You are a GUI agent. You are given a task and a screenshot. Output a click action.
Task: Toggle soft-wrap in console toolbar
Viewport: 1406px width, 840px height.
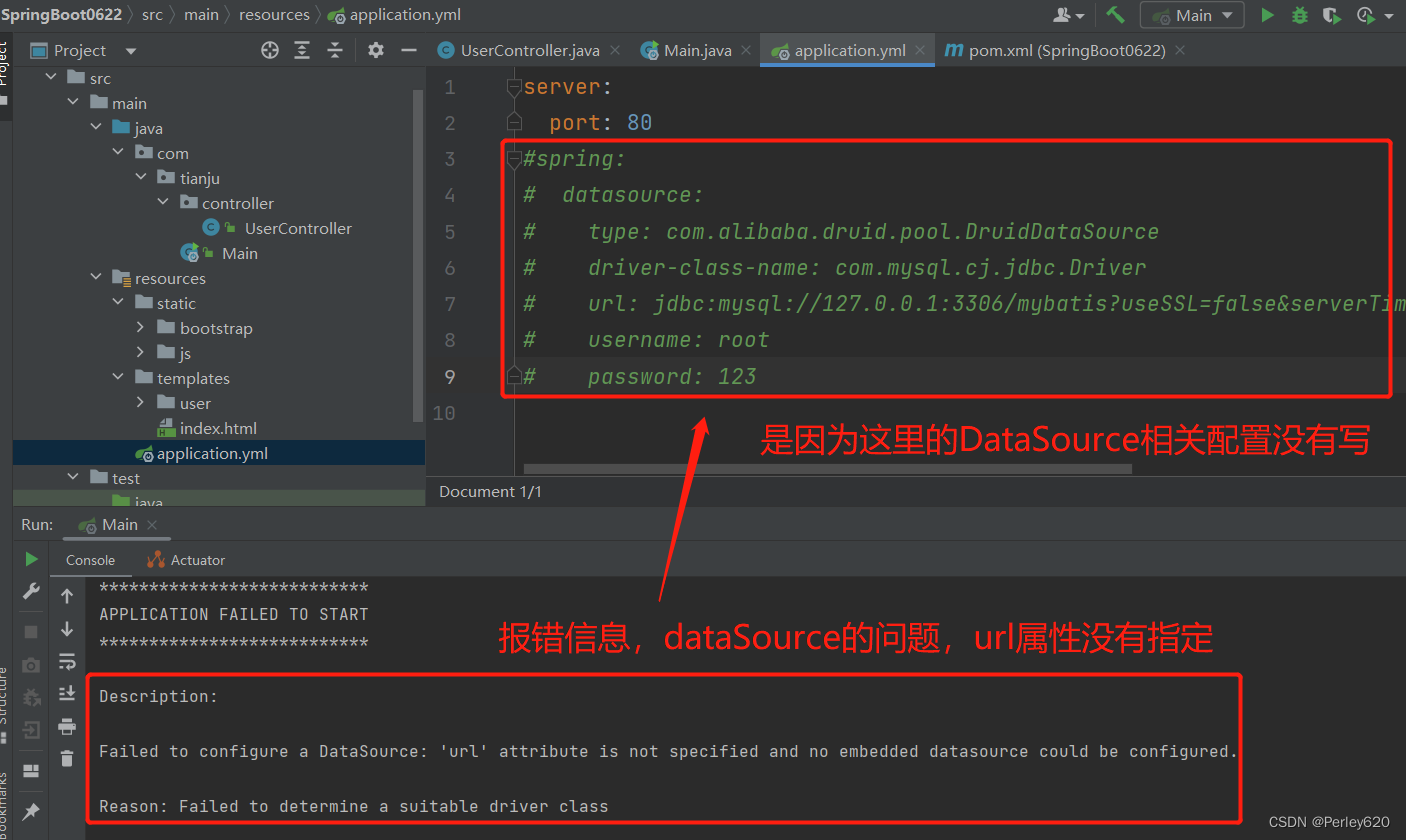tap(67, 661)
